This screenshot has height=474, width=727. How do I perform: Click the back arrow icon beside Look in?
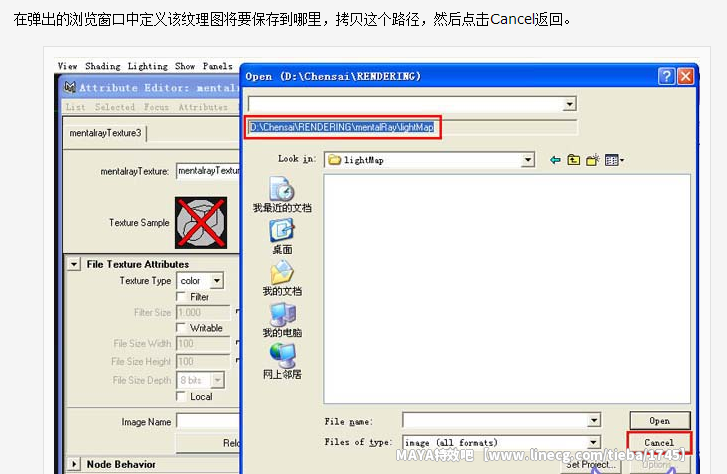tap(555, 160)
